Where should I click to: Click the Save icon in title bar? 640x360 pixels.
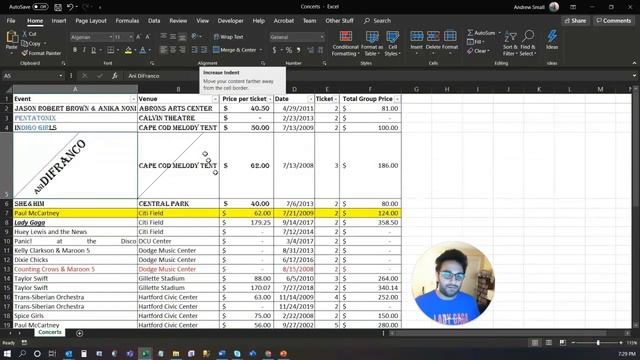point(58,7)
